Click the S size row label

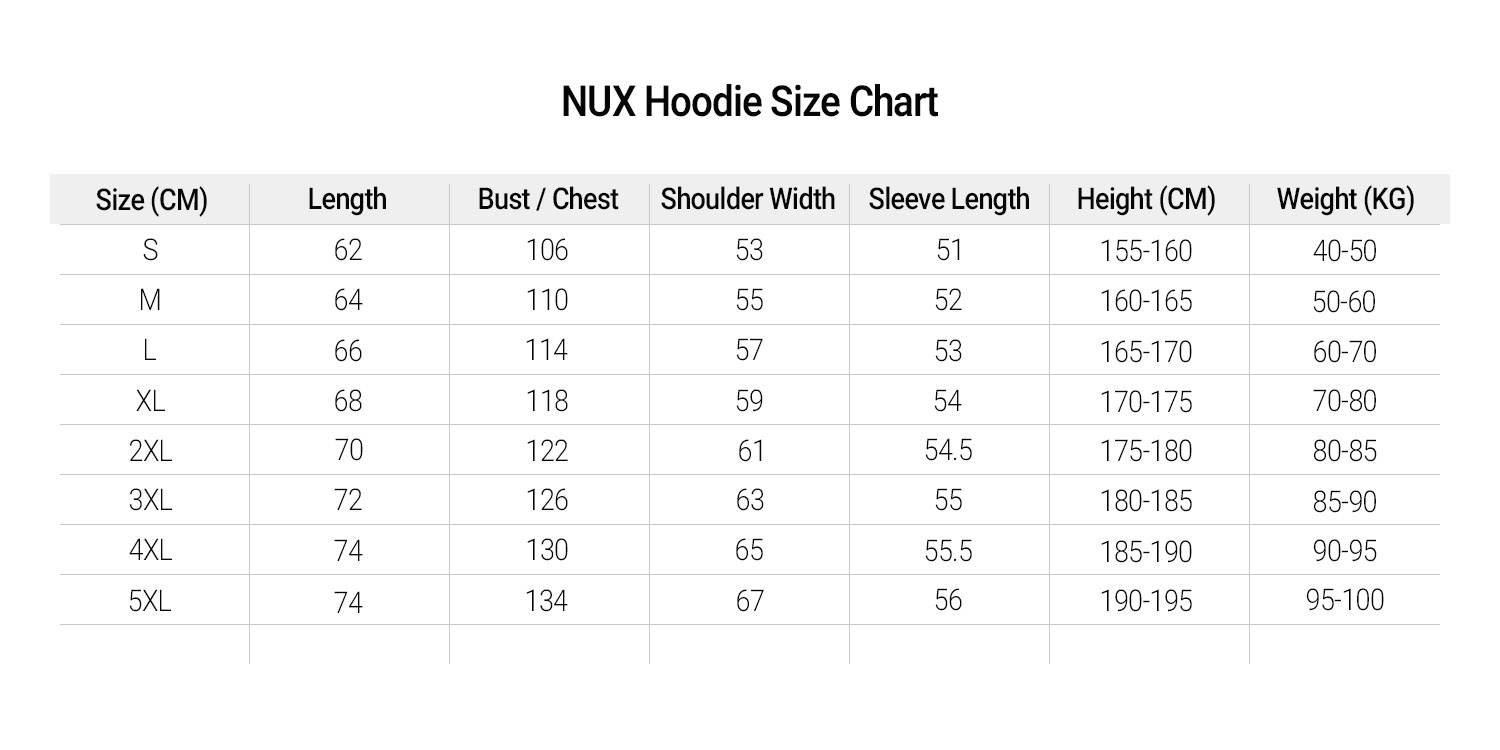click(x=150, y=250)
